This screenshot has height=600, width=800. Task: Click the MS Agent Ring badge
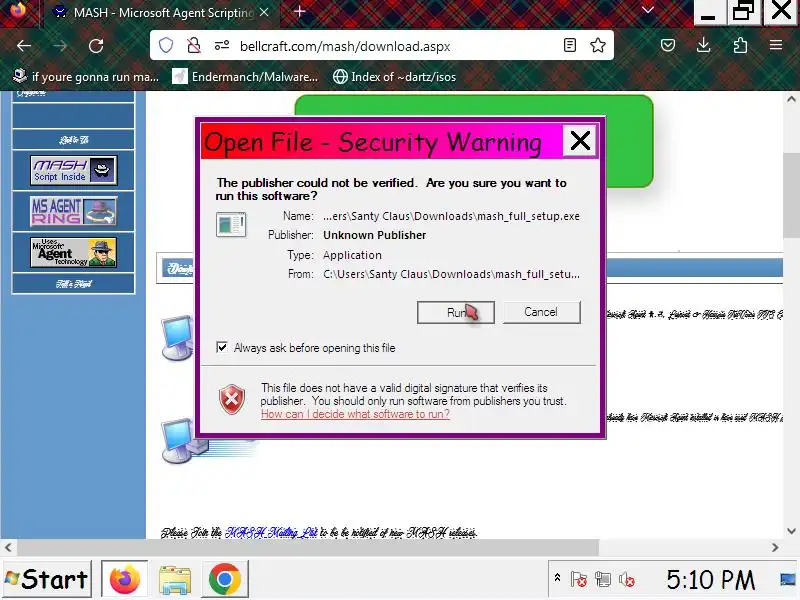point(73,211)
